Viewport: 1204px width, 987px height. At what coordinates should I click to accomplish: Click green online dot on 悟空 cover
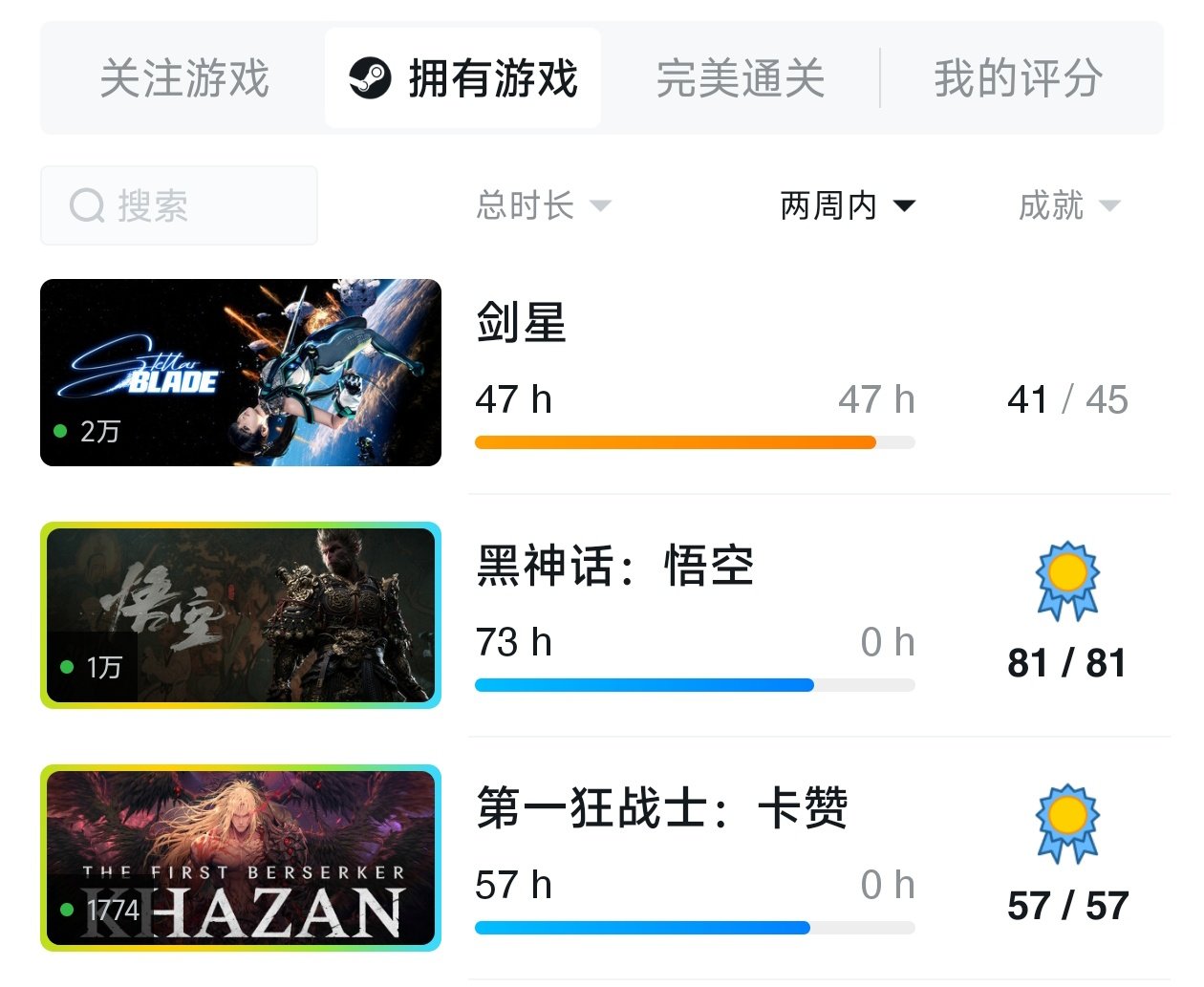pos(67,667)
